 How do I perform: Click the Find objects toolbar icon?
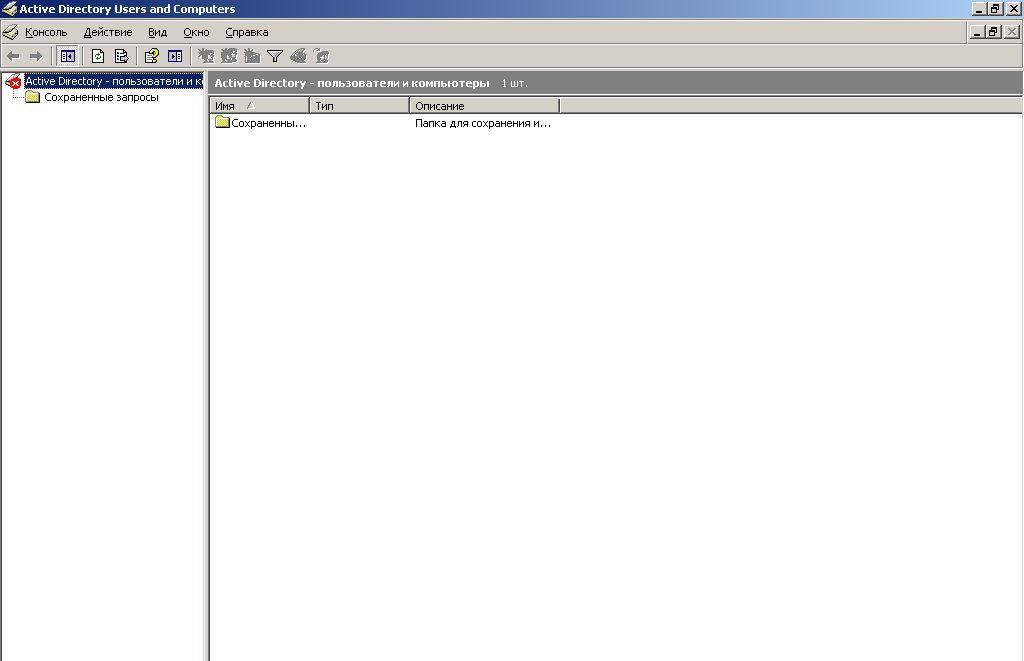pyautogui.click(x=298, y=56)
